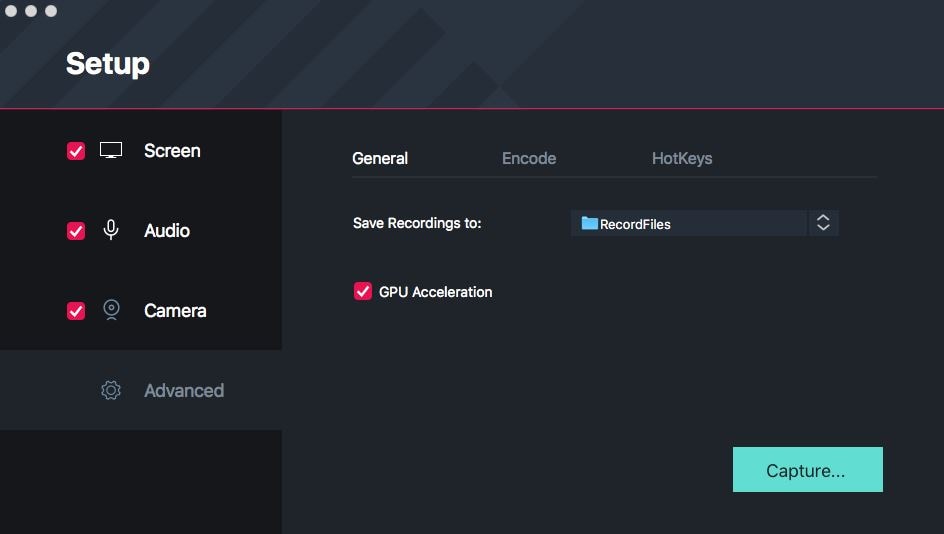This screenshot has height=534, width=944.
Task: Select the Camera label in sidebar
Action: 175,311
